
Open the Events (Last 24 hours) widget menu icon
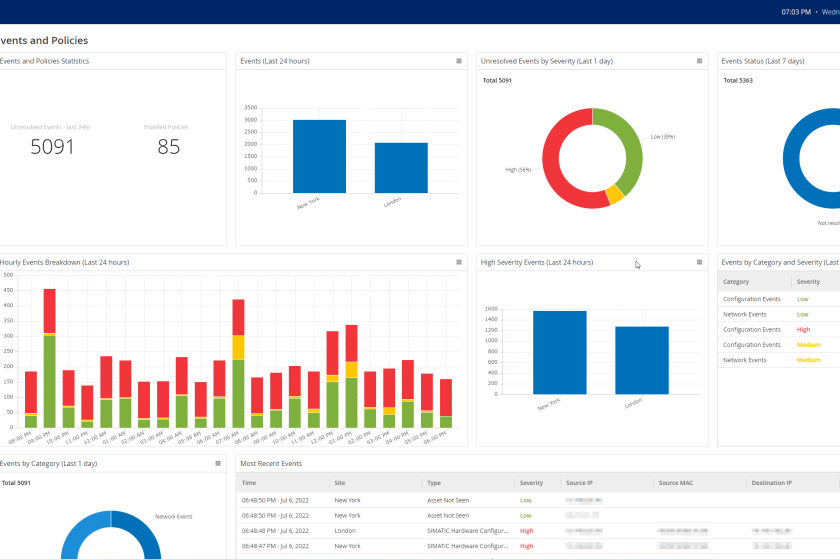[x=459, y=61]
